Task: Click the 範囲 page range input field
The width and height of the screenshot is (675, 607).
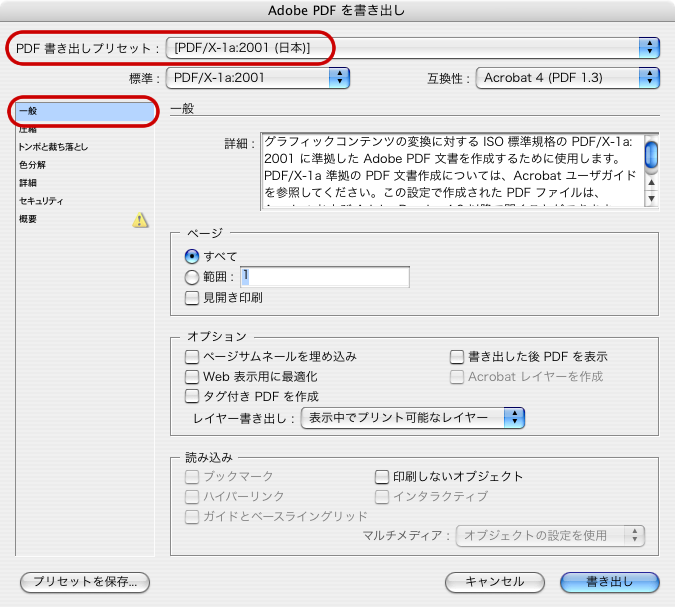Action: (325, 277)
